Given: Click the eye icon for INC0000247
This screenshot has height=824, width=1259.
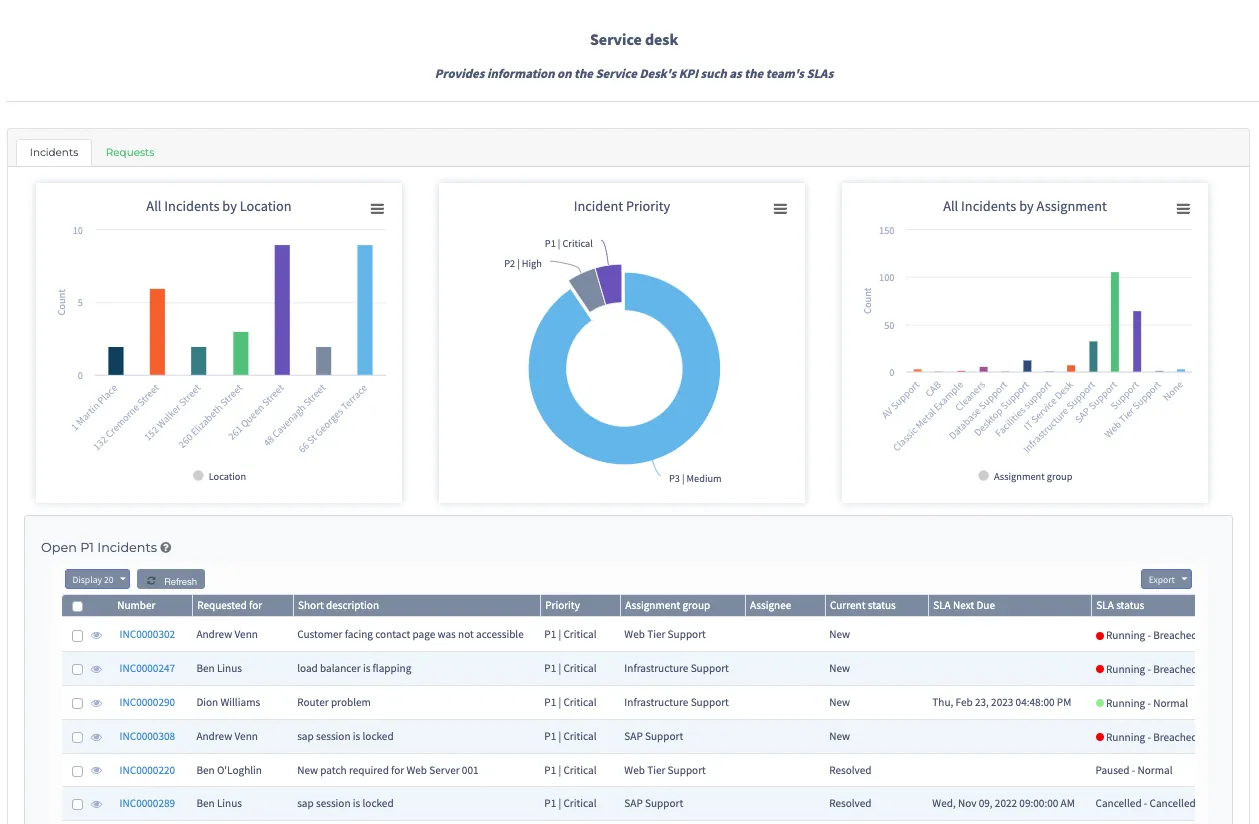Looking at the screenshot, I should [x=97, y=670].
